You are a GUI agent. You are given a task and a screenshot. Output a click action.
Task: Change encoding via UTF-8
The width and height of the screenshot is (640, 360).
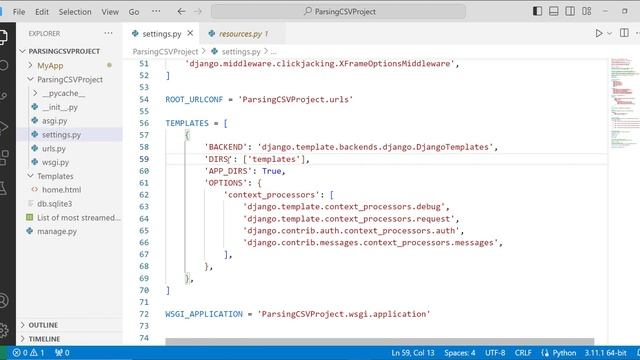[x=495, y=353]
